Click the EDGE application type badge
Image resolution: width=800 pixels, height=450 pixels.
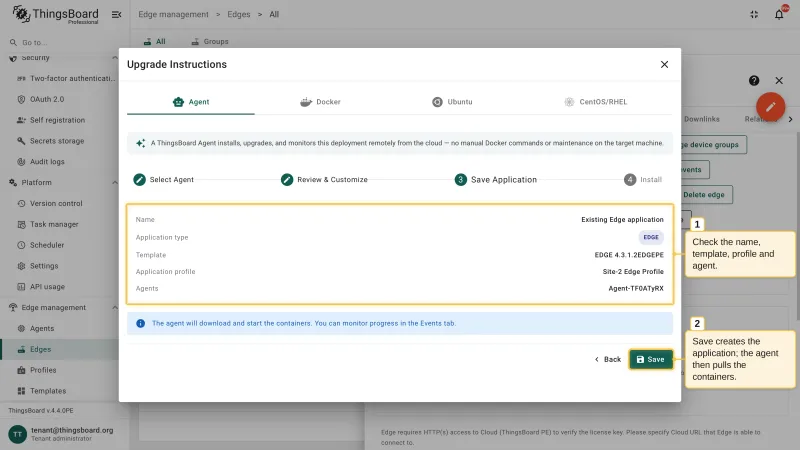tap(651, 237)
